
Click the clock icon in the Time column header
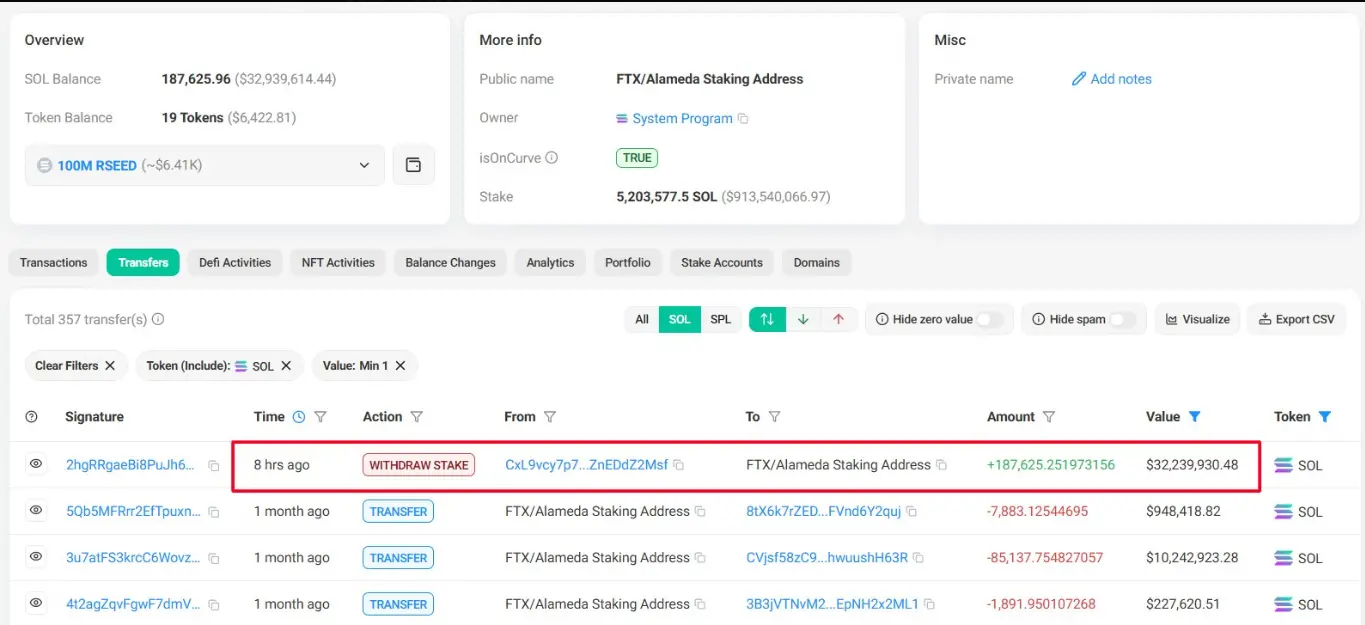tap(298, 417)
